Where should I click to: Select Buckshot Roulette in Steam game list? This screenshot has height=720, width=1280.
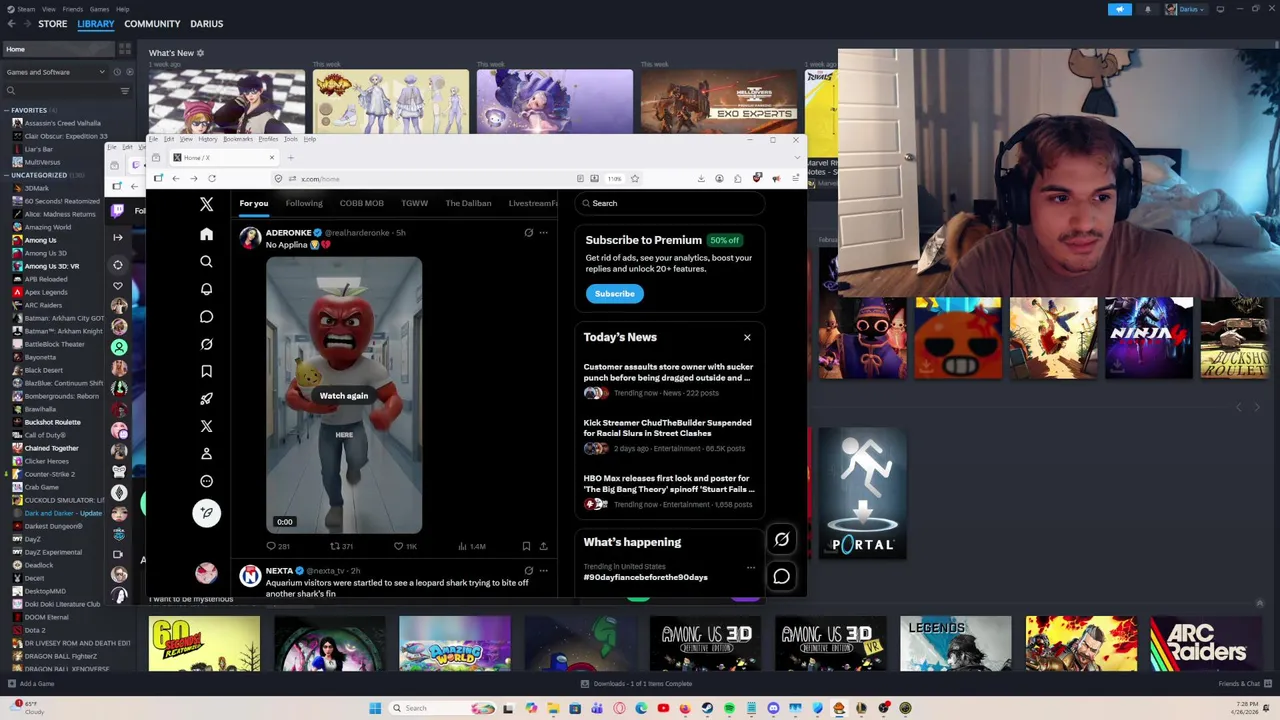(x=52, y=422)
